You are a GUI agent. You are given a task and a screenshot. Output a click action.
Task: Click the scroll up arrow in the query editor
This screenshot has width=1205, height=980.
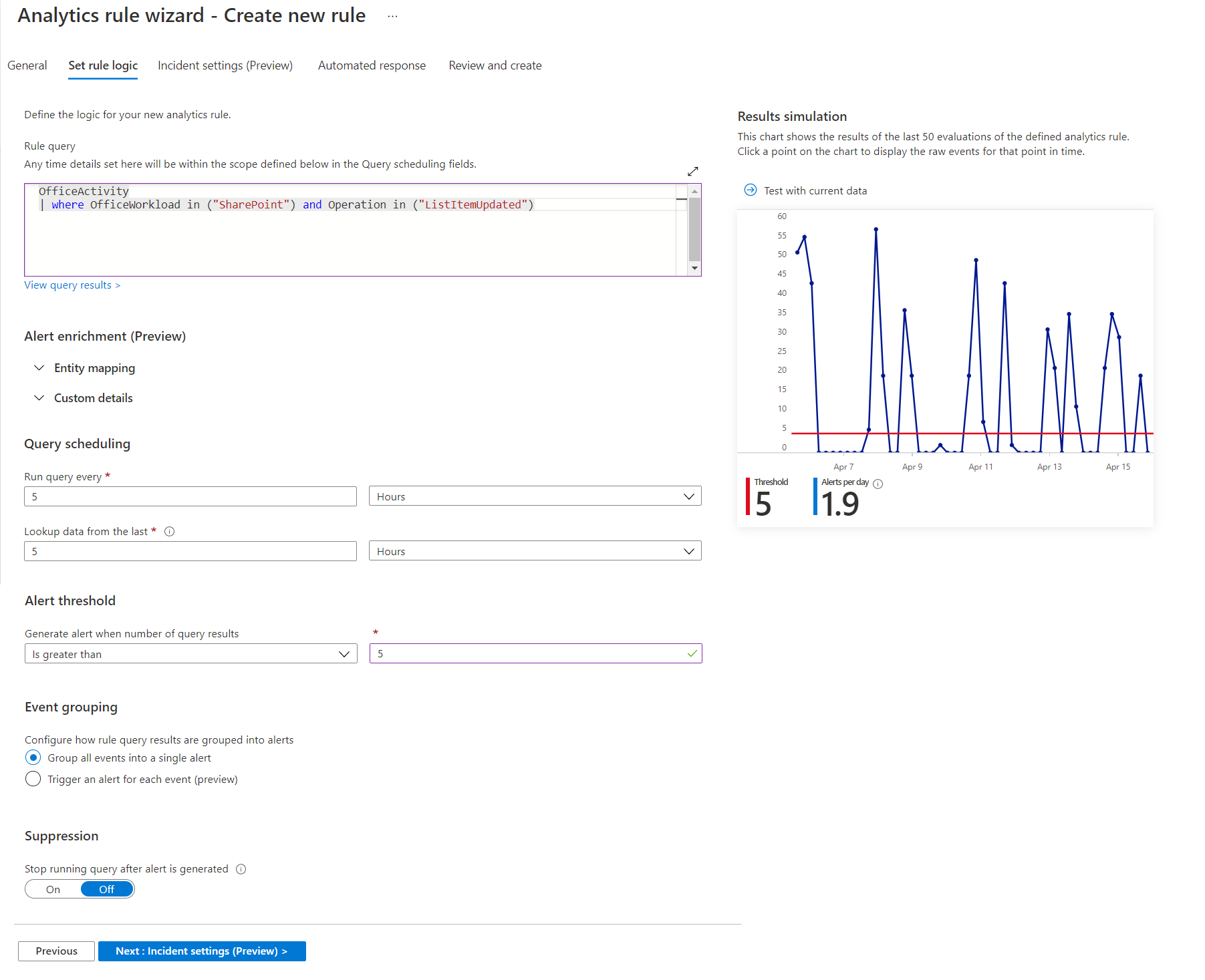pos(695,191)
